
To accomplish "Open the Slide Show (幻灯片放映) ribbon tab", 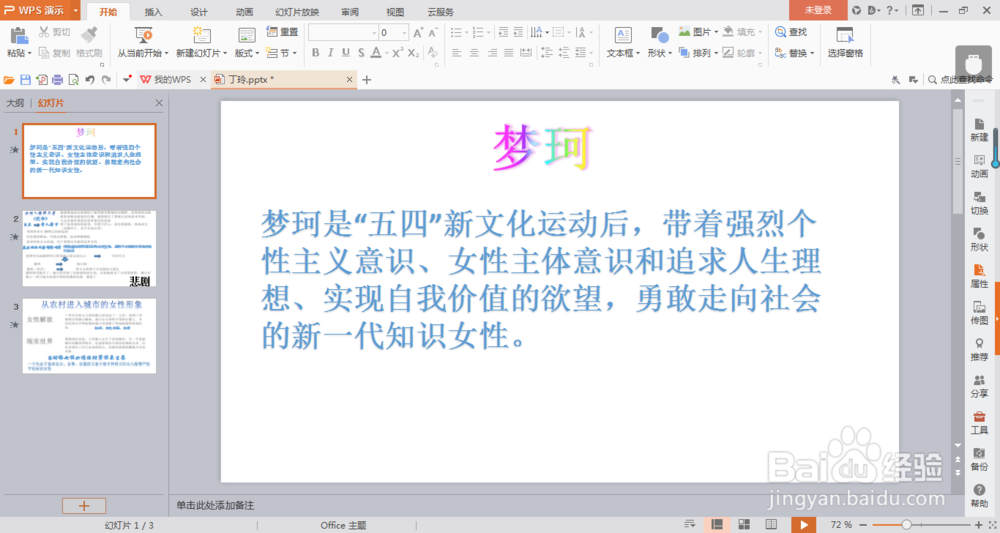I will [x=297, y=11].
